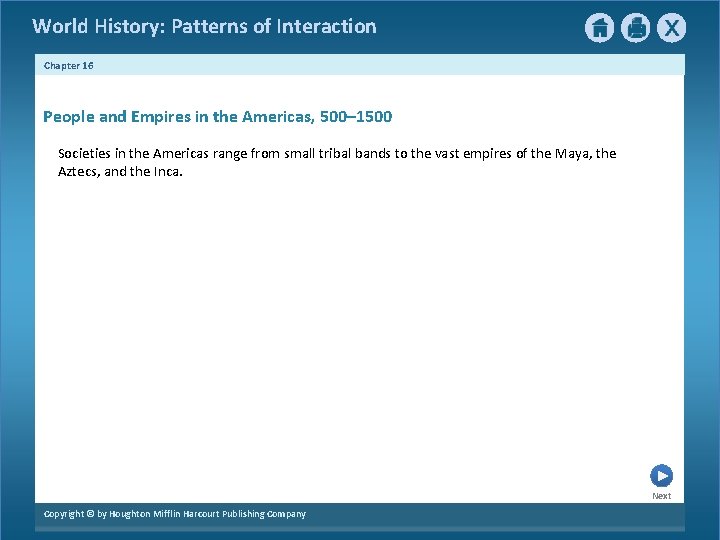Click the World History: Patterns of Interaction title
The height and width of the screenshot is (540, 720).
(x=204, y=27)
